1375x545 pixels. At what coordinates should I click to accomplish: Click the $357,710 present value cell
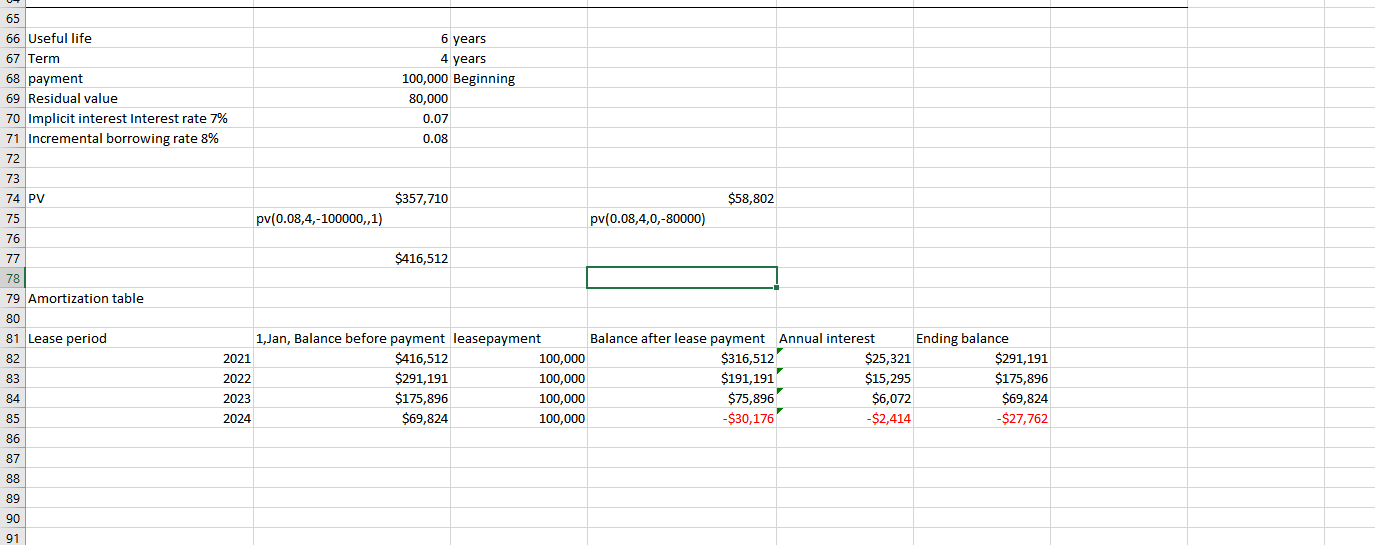352,198
